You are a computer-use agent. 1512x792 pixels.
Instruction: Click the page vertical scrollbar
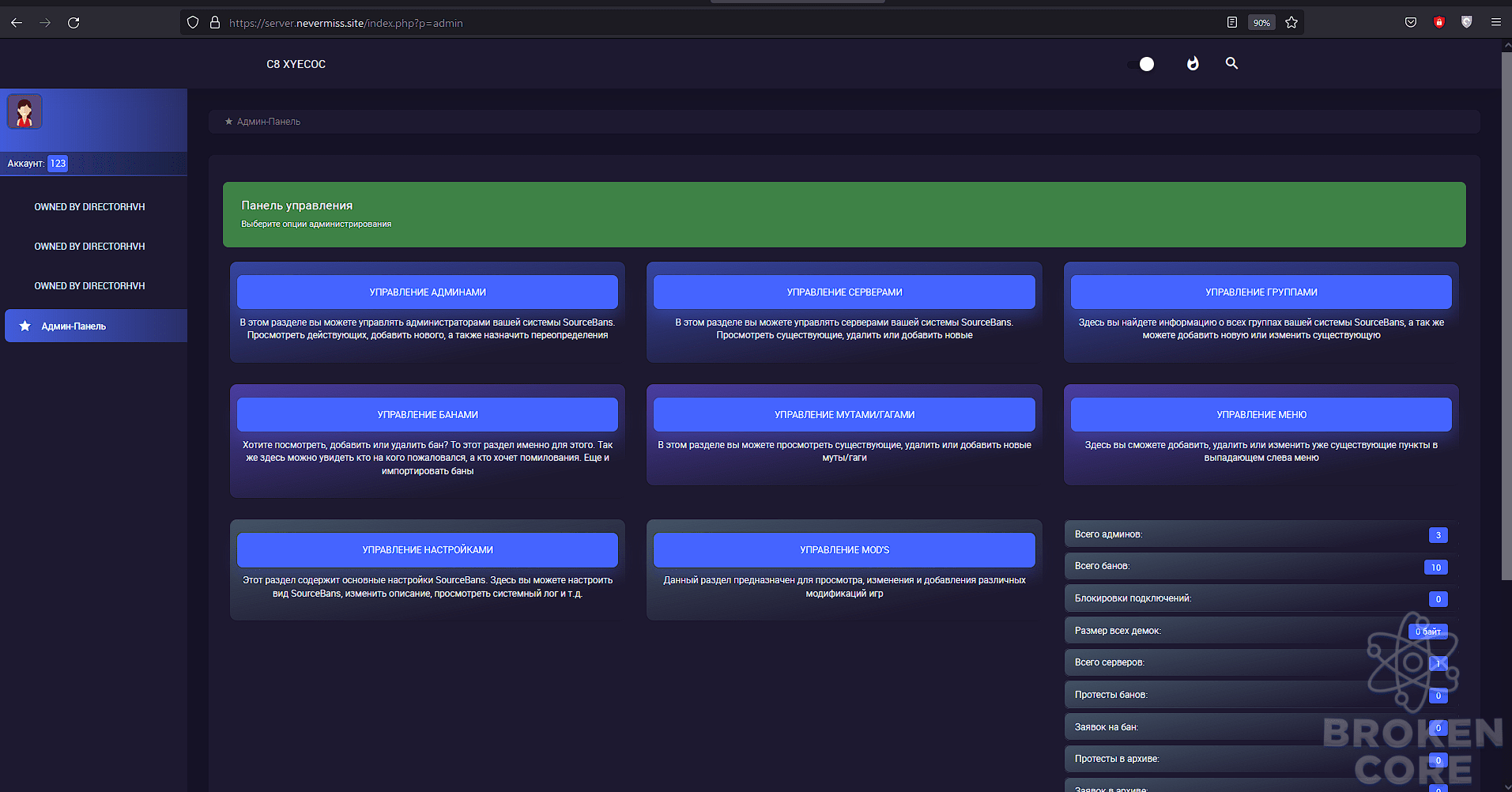[x=1506, y=316]
